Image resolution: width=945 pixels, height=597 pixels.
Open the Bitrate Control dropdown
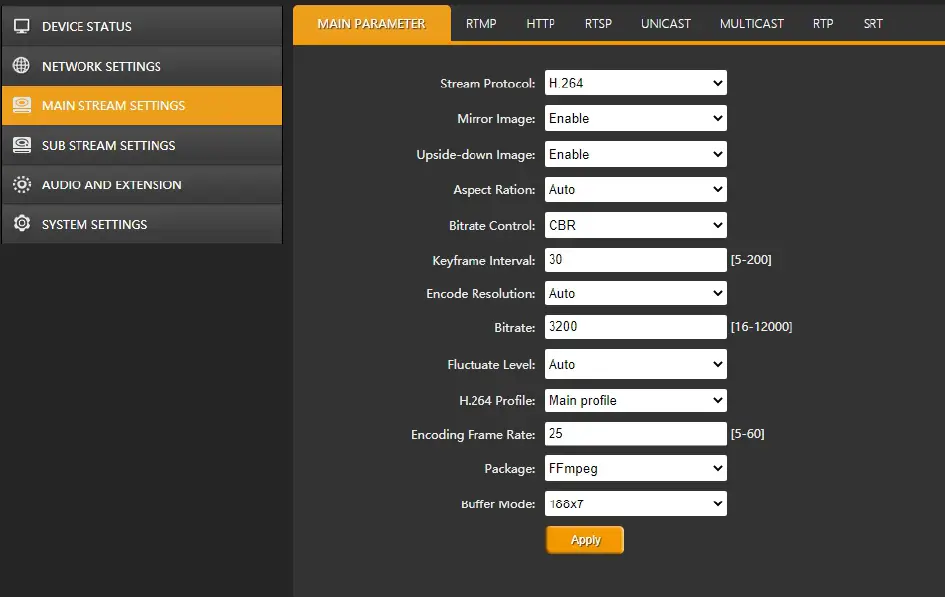pos(635,225)
